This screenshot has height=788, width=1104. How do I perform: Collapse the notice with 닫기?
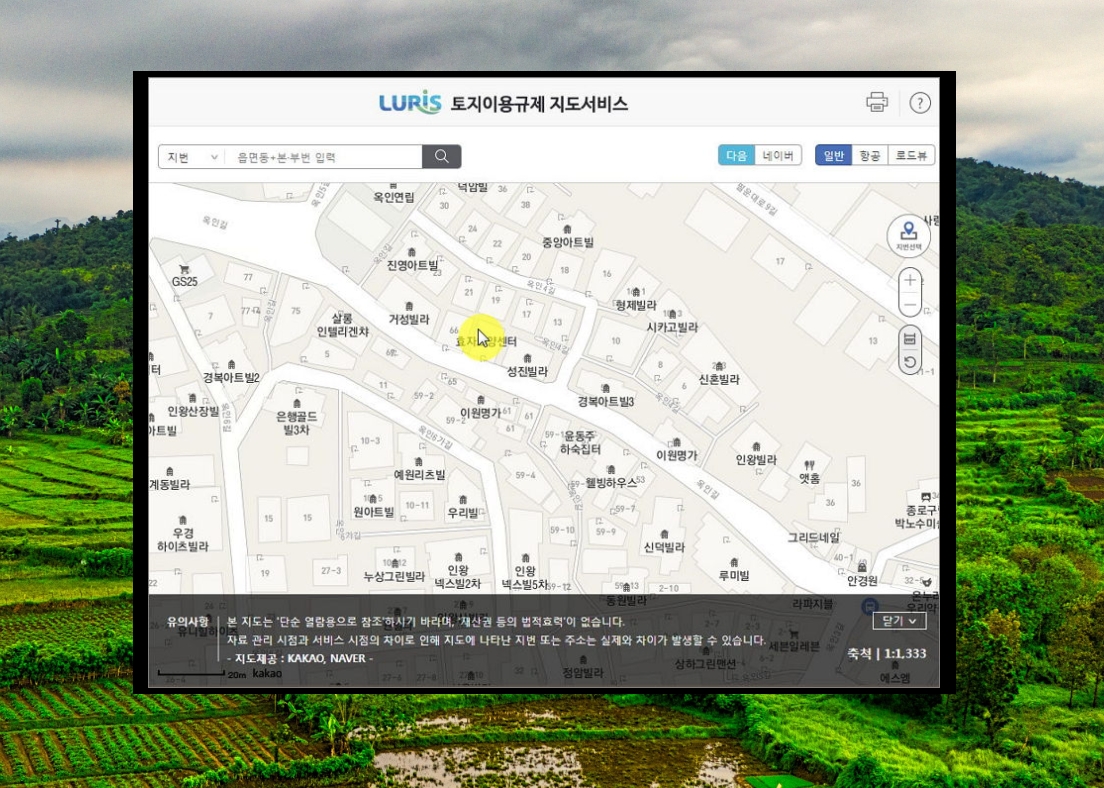tap(899, 621)
